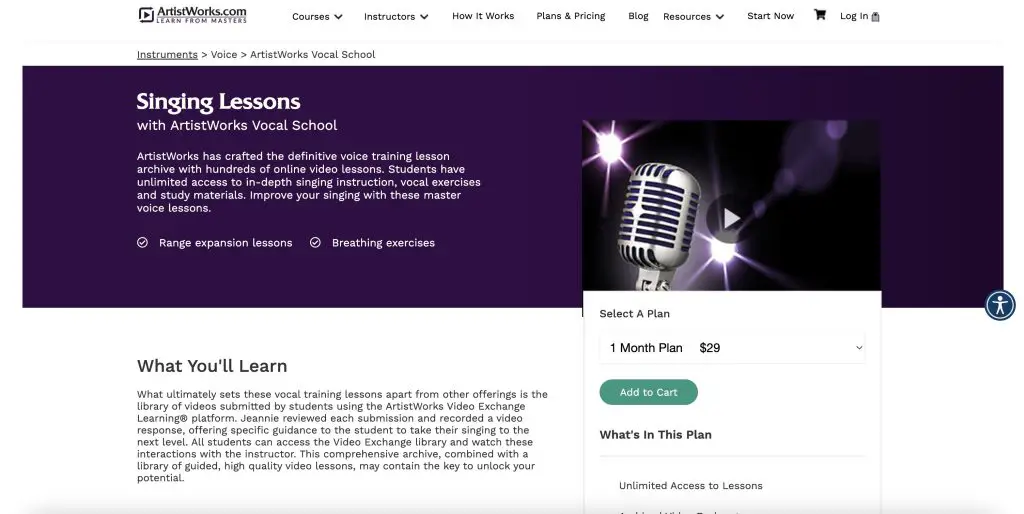The width and height of the screenshot is (1024, 514).
Task: Click the Range expansion lessons checkmark icon
Action: 142,242
